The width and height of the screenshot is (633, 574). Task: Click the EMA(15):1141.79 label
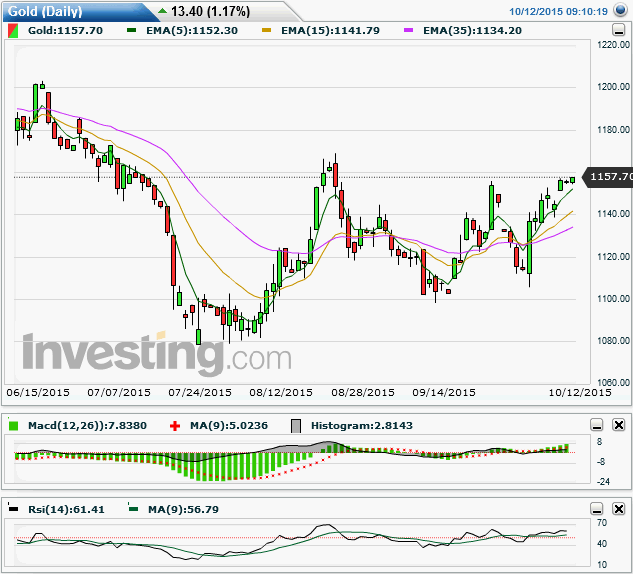click(330, 31)
